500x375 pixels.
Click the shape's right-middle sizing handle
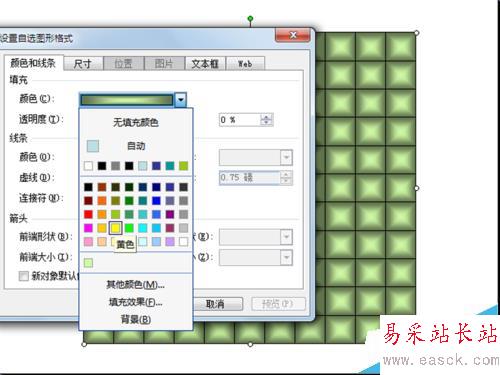[x=416, y=188]
